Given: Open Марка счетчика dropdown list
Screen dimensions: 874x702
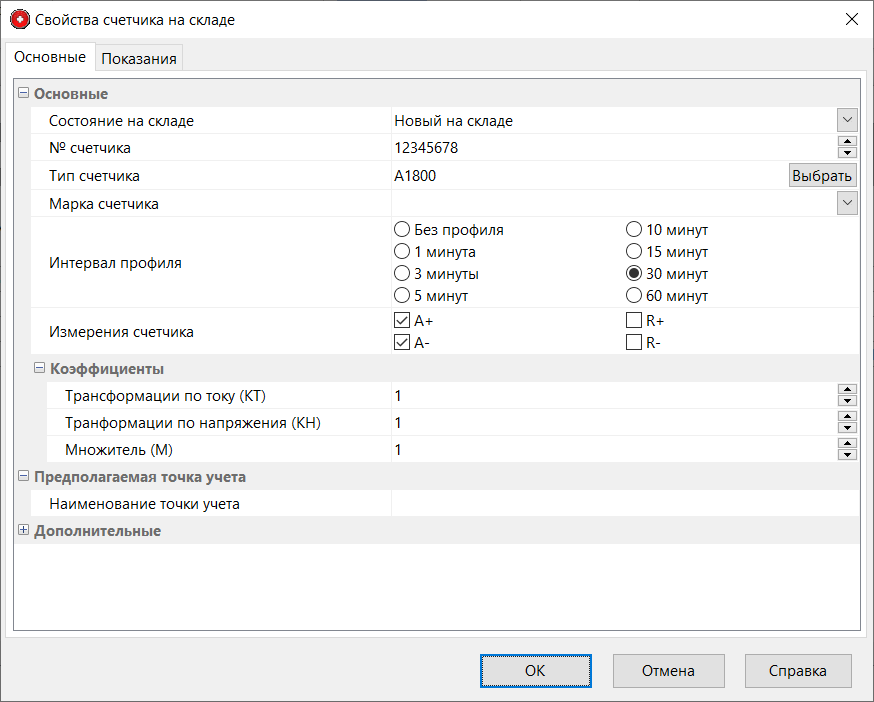Looking at the screenshot, I should [x=847, y=203].
